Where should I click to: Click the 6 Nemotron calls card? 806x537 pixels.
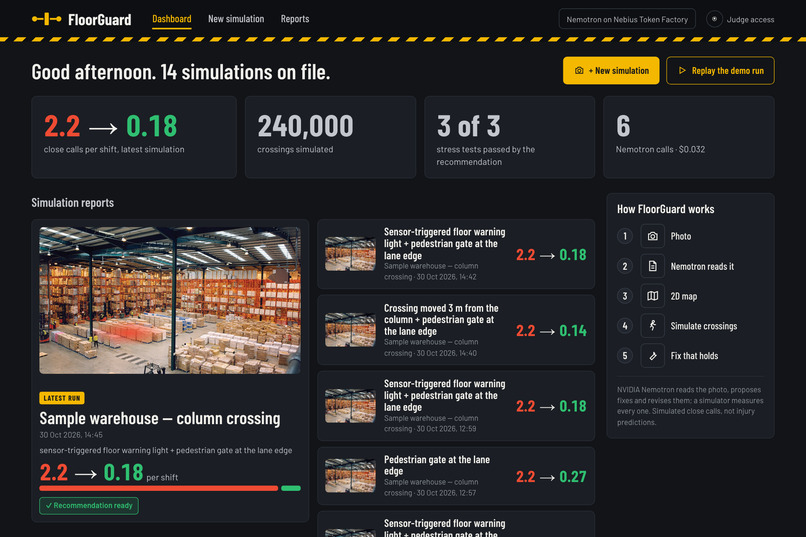689,137
